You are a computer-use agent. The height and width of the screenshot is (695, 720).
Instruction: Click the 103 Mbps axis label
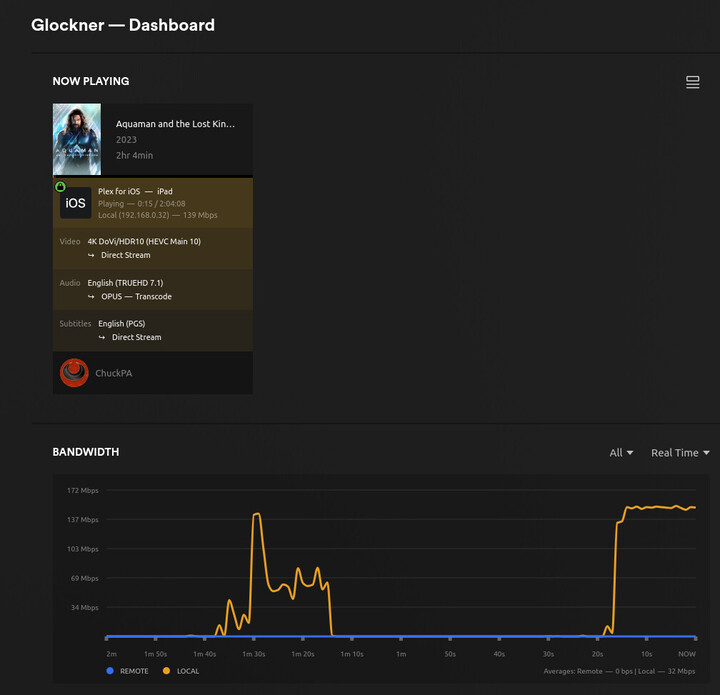point(83,549)
